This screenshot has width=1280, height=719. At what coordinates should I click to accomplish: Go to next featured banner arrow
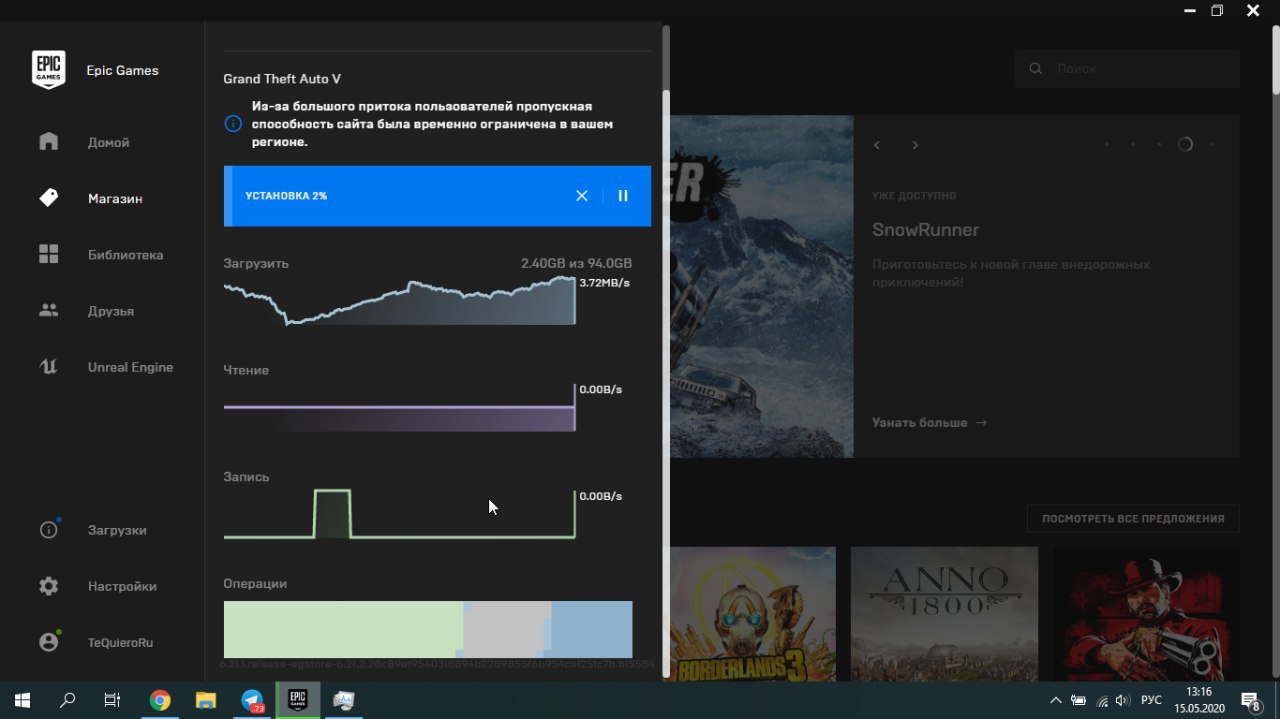(x=915, y=145)
